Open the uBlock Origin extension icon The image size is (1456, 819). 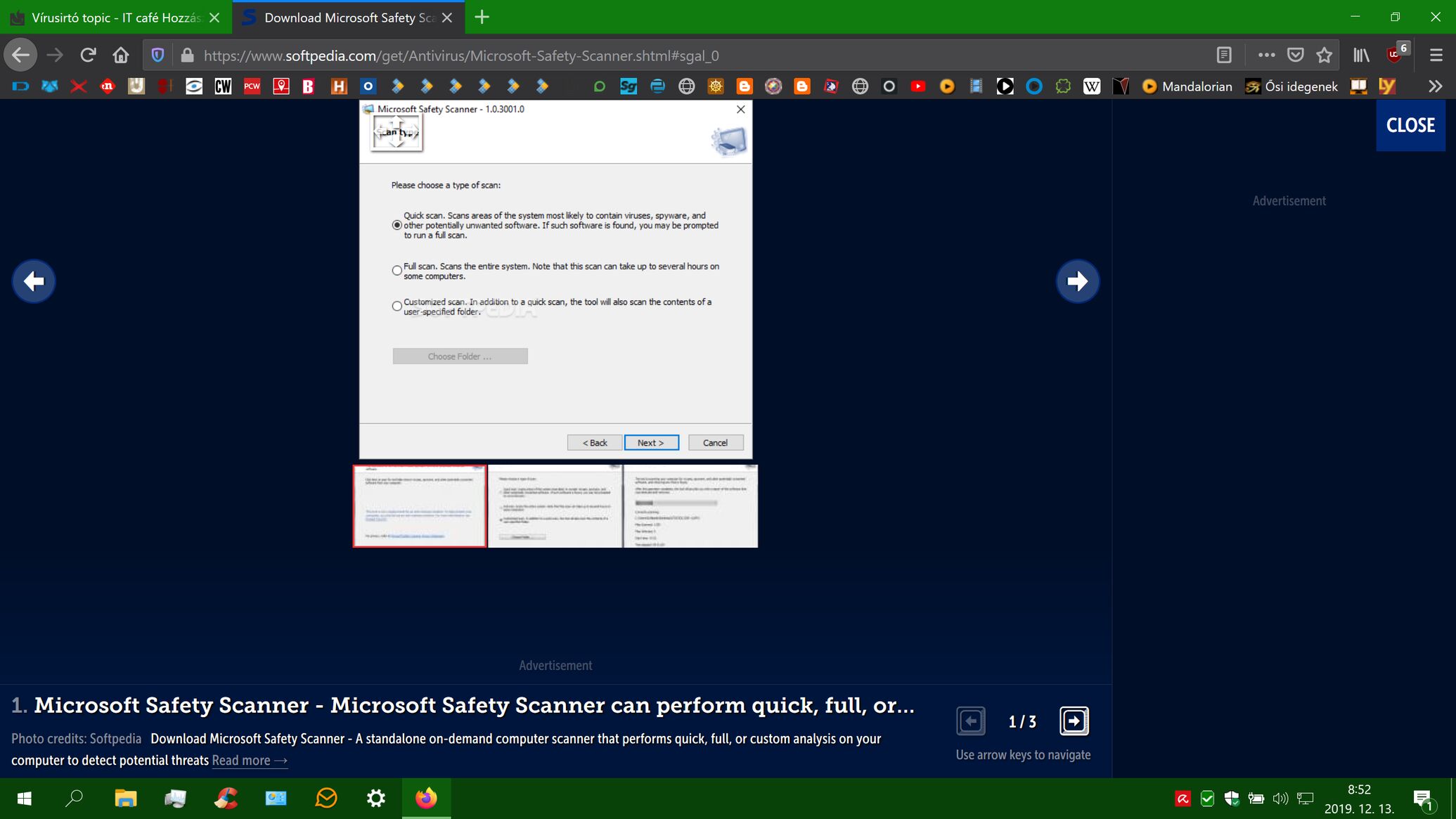1396,53
